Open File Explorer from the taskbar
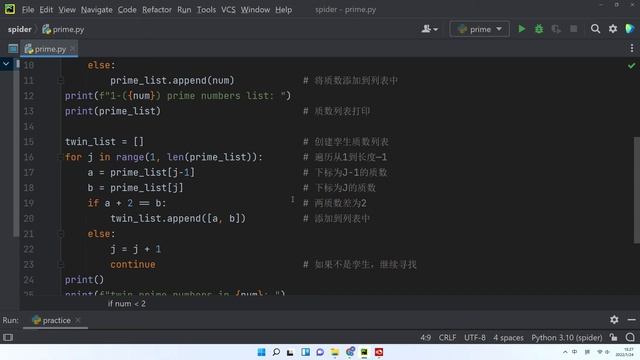Image resolution: width=640 pixels, height=360 pixels. click(x=335, y=352)
